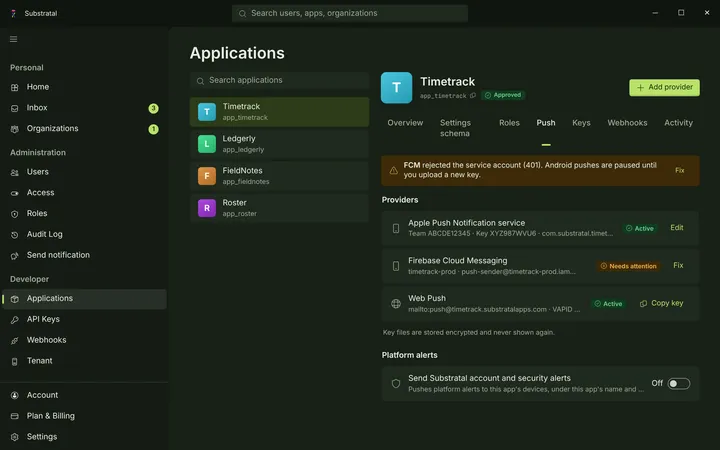
Task: Edit the Apple Push Notification service
Action: point(677,228)
